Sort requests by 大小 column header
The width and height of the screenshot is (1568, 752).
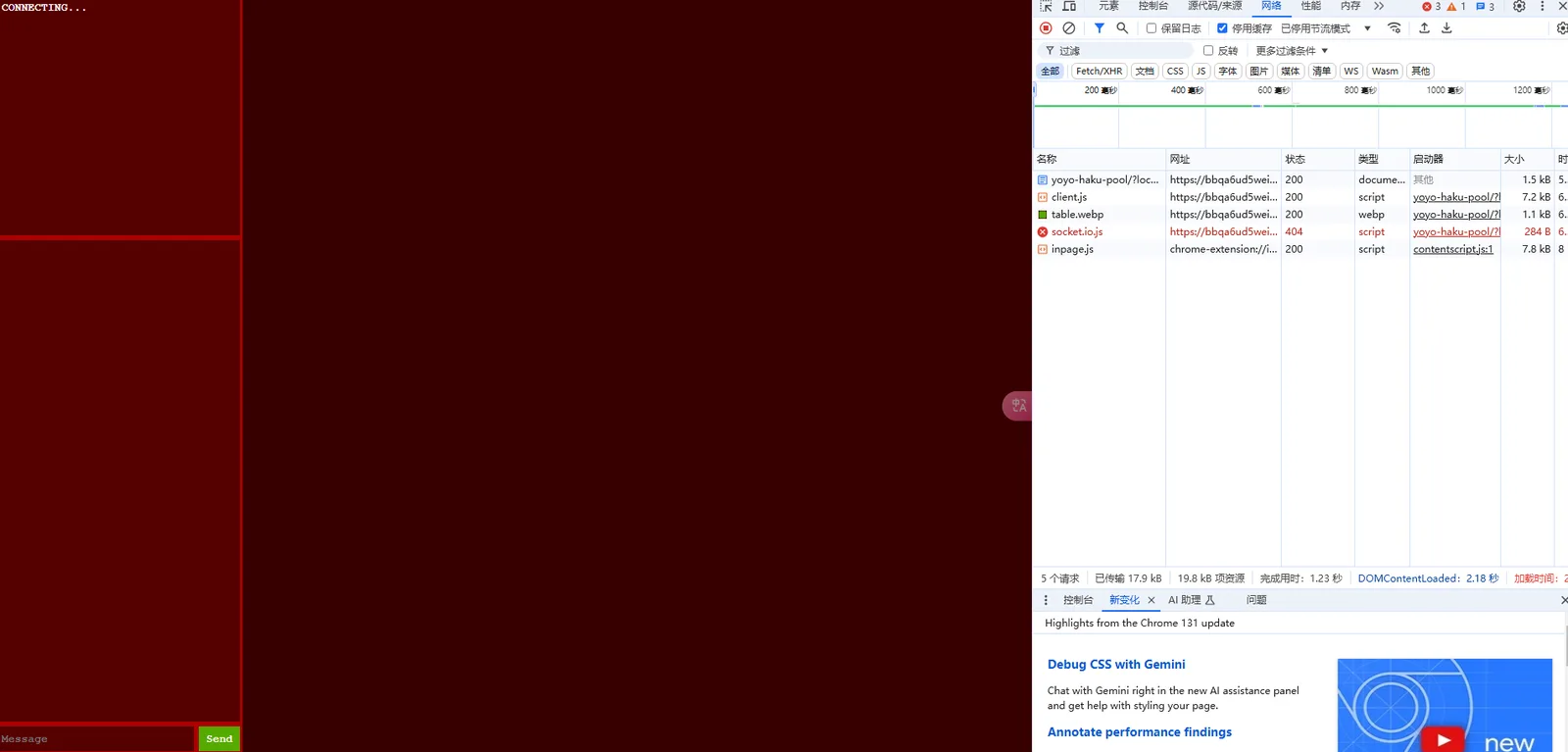(1527, 159)
